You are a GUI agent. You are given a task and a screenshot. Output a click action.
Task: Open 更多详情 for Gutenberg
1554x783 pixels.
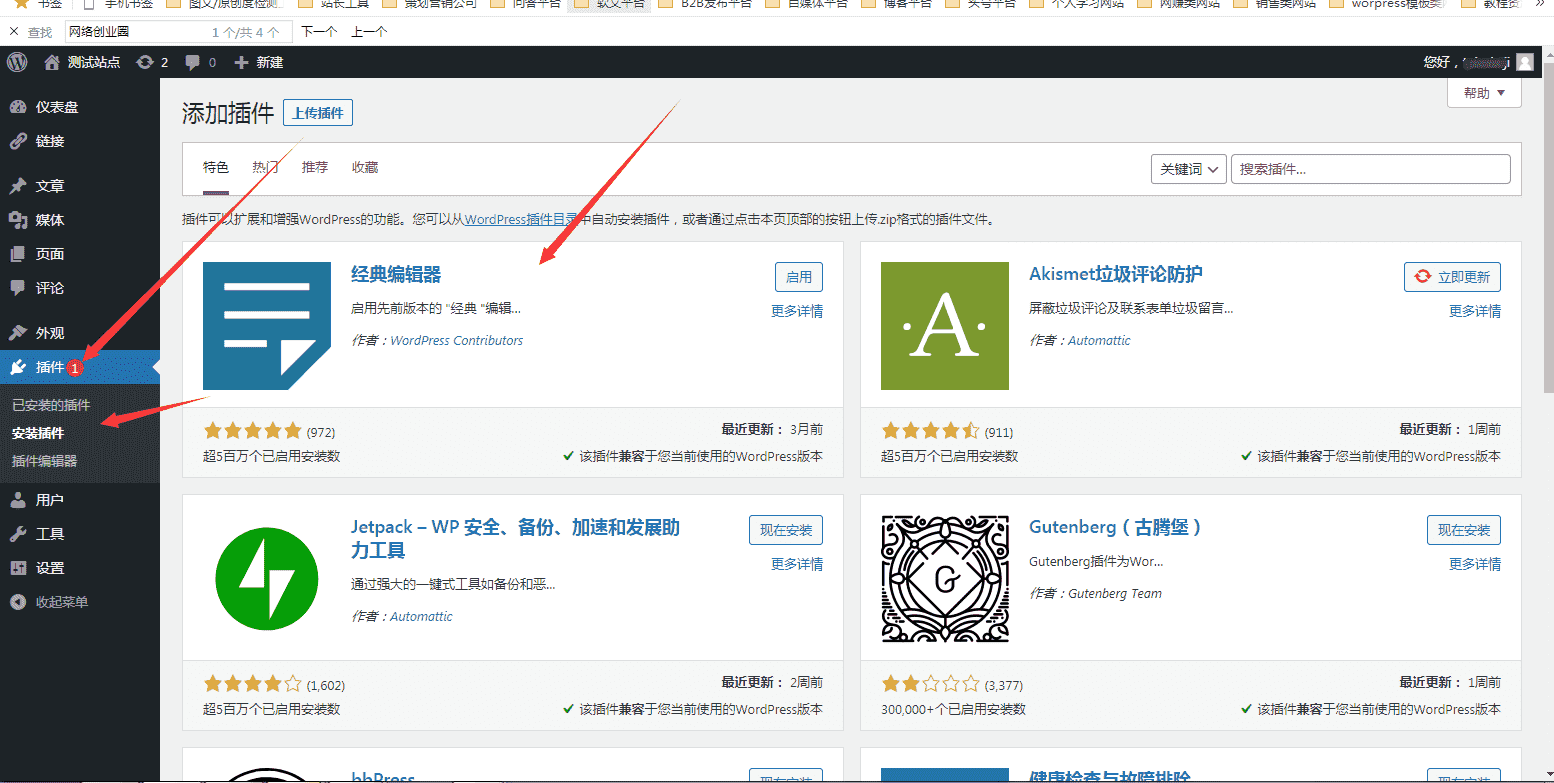click(x=1475, y=564)
